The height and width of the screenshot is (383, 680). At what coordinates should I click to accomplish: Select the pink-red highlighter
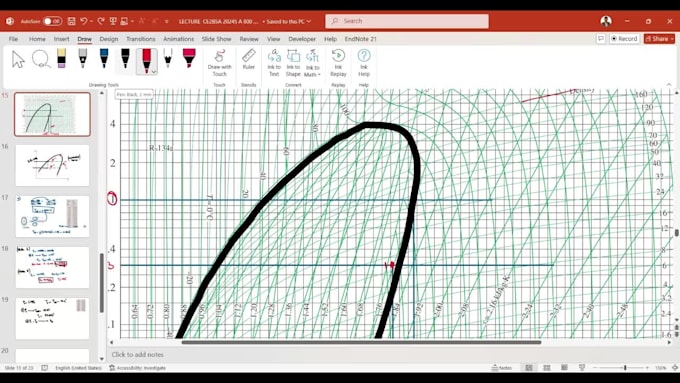pyautogui.click(x=189, y=58)
